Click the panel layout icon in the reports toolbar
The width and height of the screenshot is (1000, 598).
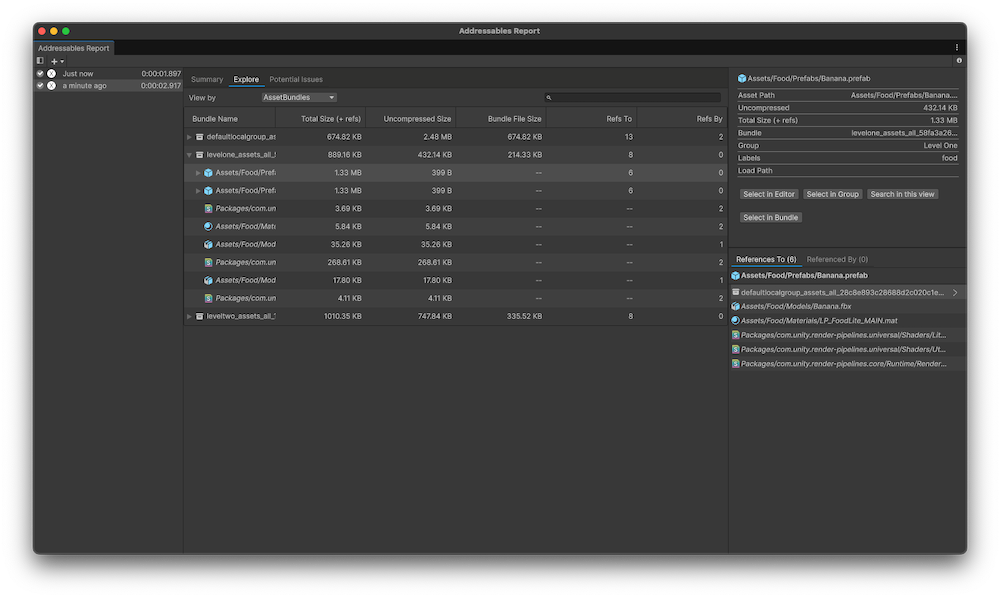tap(39, 60)
